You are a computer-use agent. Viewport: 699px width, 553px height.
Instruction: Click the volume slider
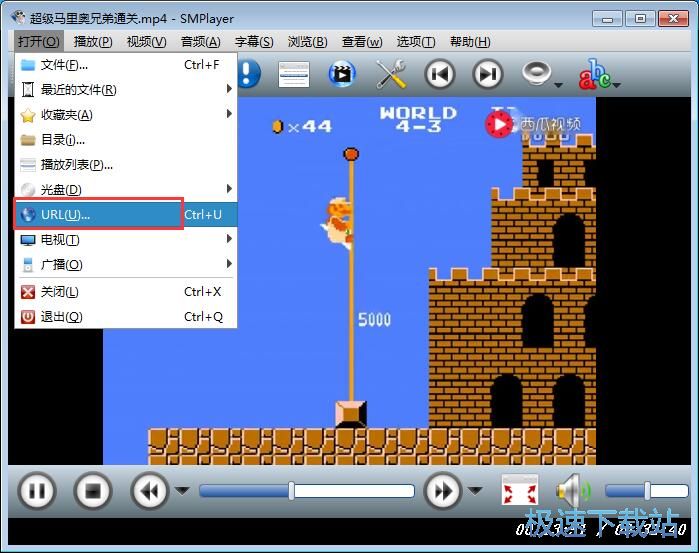(647, 491)
